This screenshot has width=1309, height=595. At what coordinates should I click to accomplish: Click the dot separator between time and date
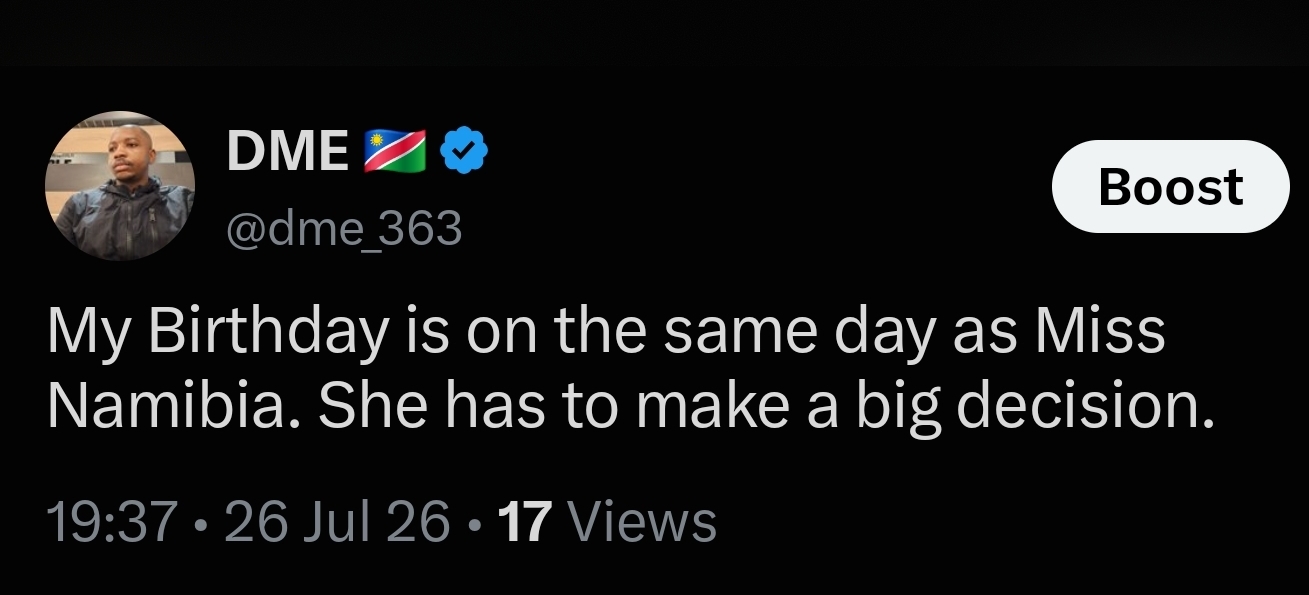click(202, 523)
